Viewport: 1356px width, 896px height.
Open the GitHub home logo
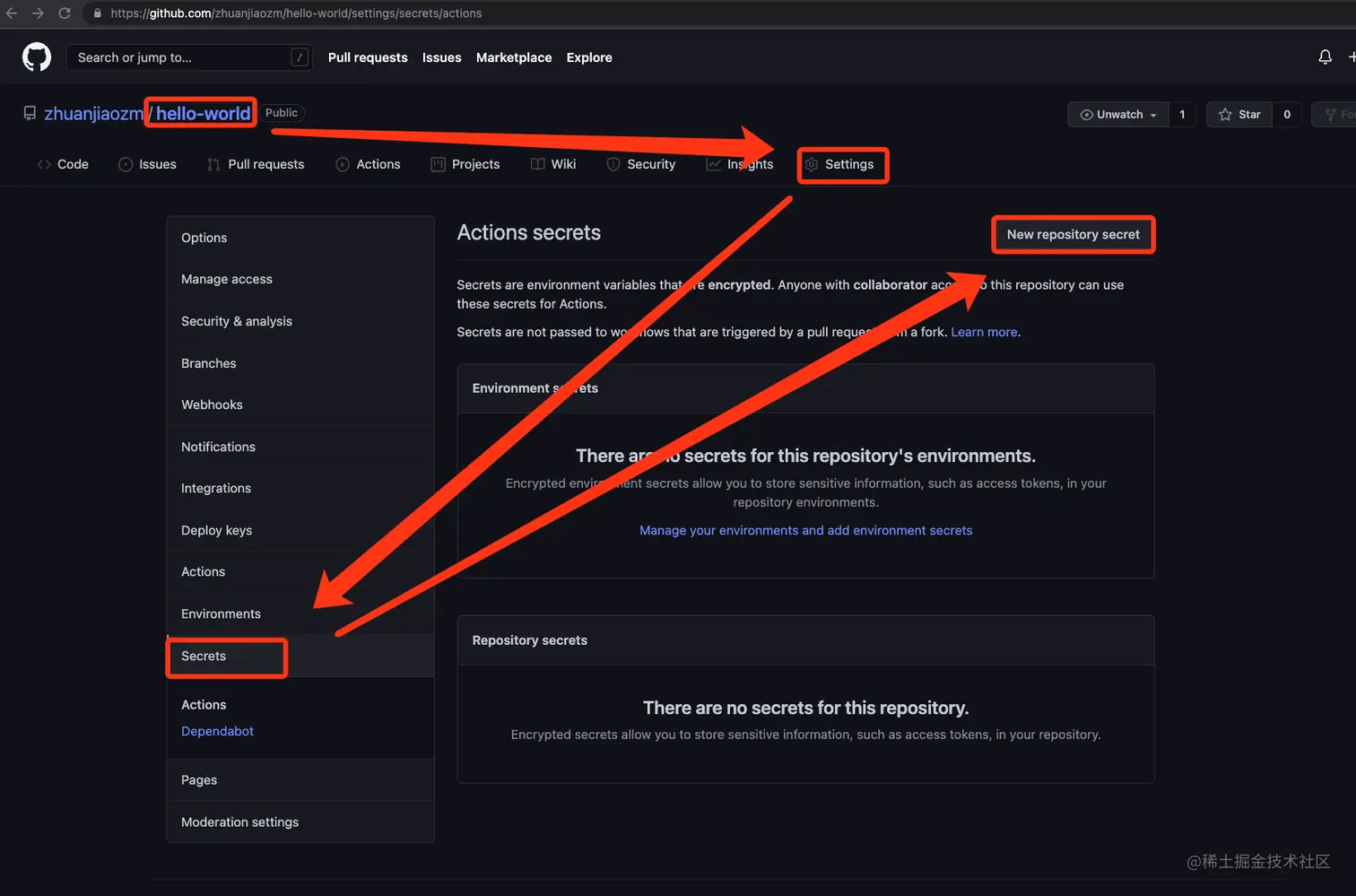[37, 57]
